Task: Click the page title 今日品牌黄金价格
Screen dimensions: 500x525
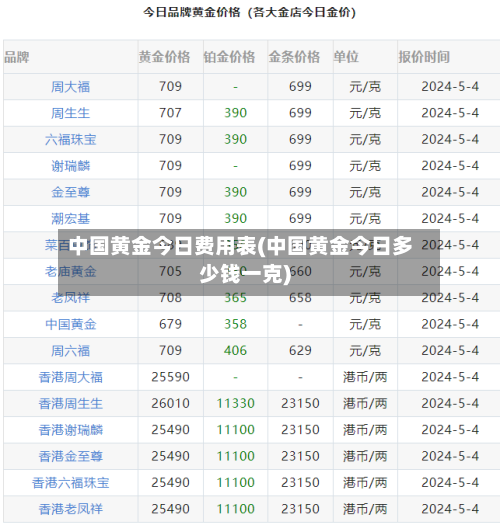Action: [192, 12]
